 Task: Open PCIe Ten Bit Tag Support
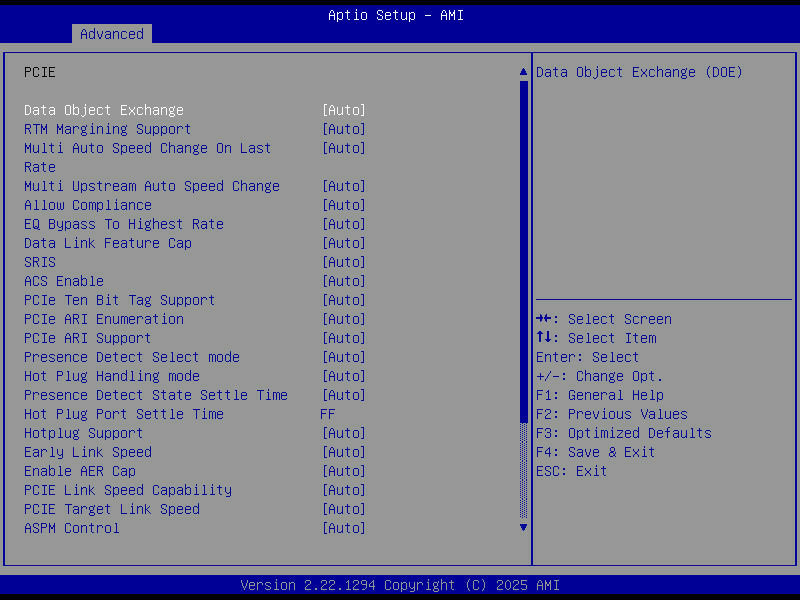119,299
